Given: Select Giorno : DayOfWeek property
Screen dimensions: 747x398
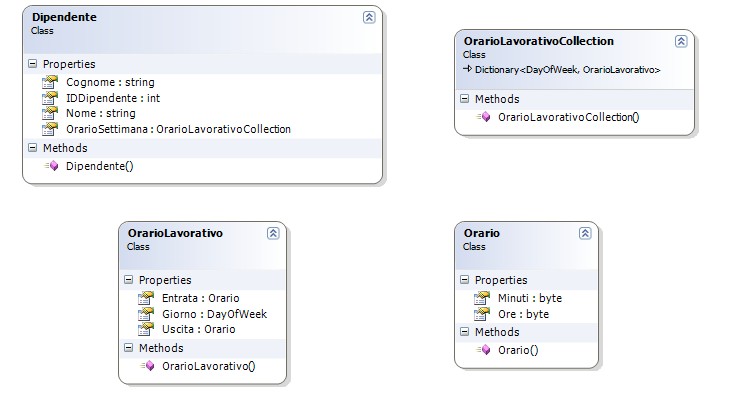Looking at the screenshot, I should click(214, 314).
